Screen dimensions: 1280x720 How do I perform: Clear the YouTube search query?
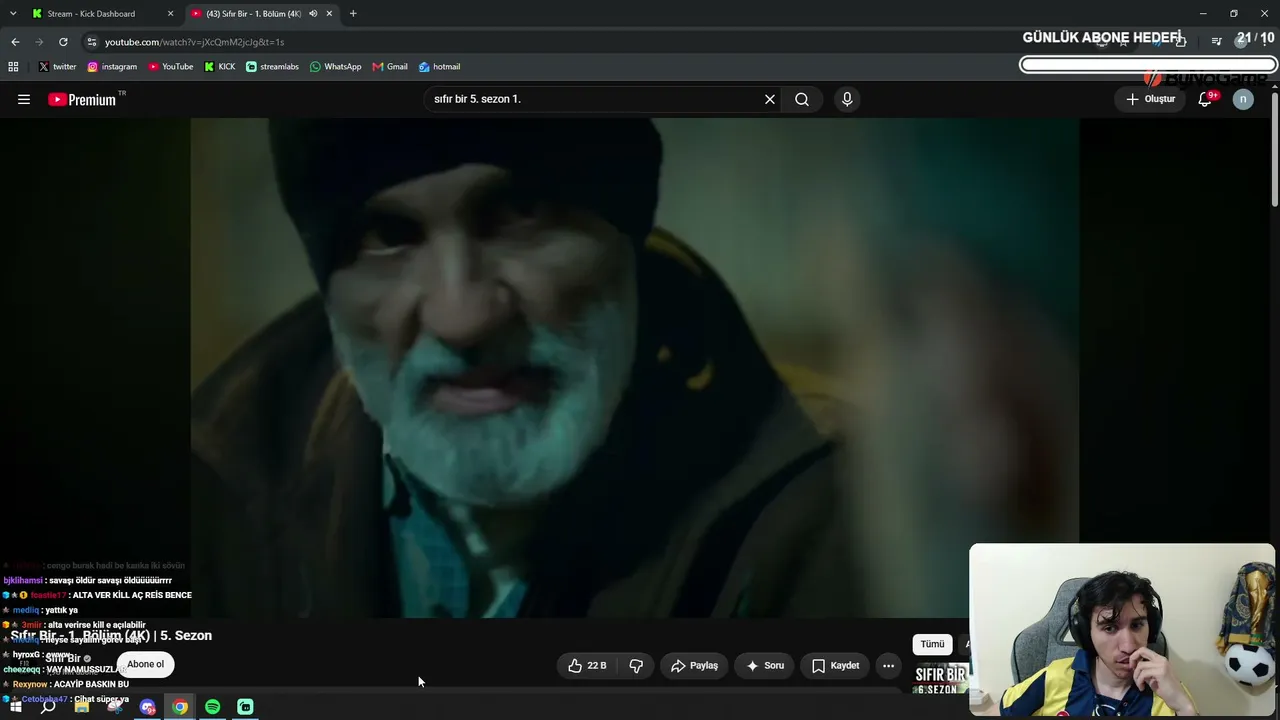click(x=770, y=99)
